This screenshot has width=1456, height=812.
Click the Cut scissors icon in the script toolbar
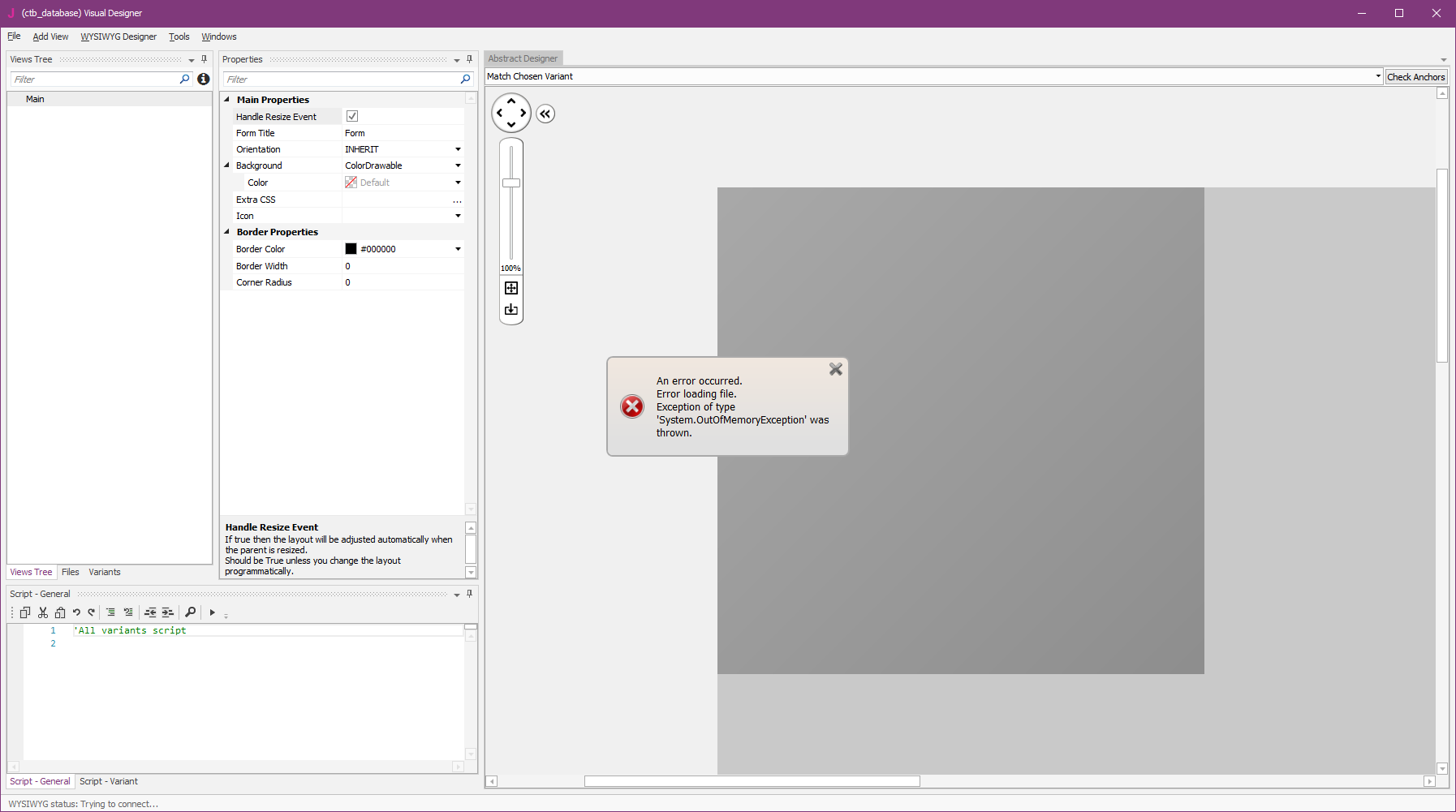(x=43, y=612)
